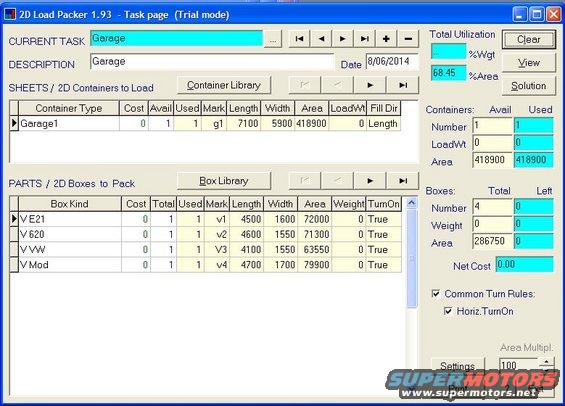The image size is (565, 406).
Task: Go to next box in Parts navigator
Action: tap(370, 180)
